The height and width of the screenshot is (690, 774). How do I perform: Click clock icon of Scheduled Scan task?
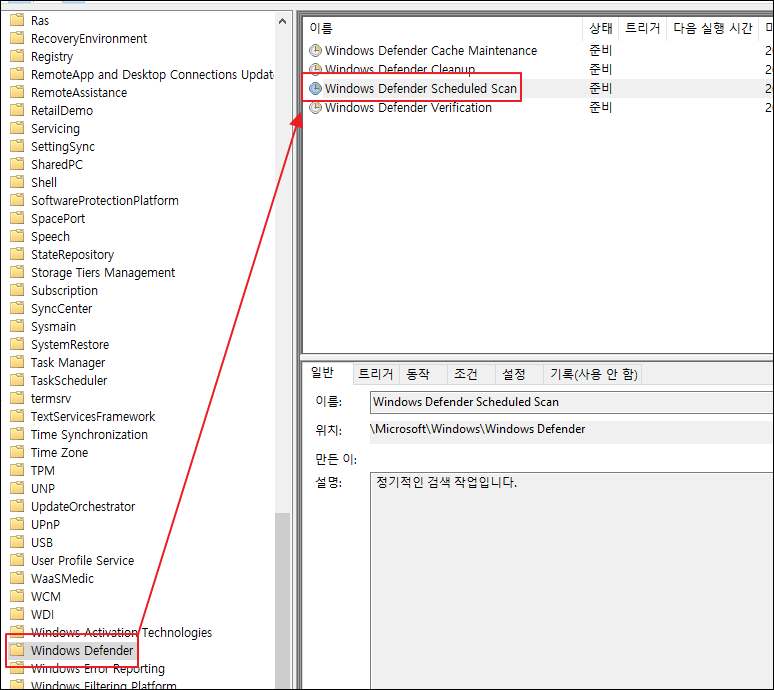coord(315,88)
